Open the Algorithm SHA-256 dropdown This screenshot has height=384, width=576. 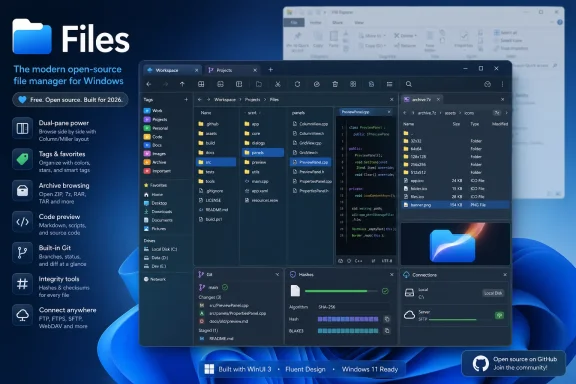click(x=353, y=307)
